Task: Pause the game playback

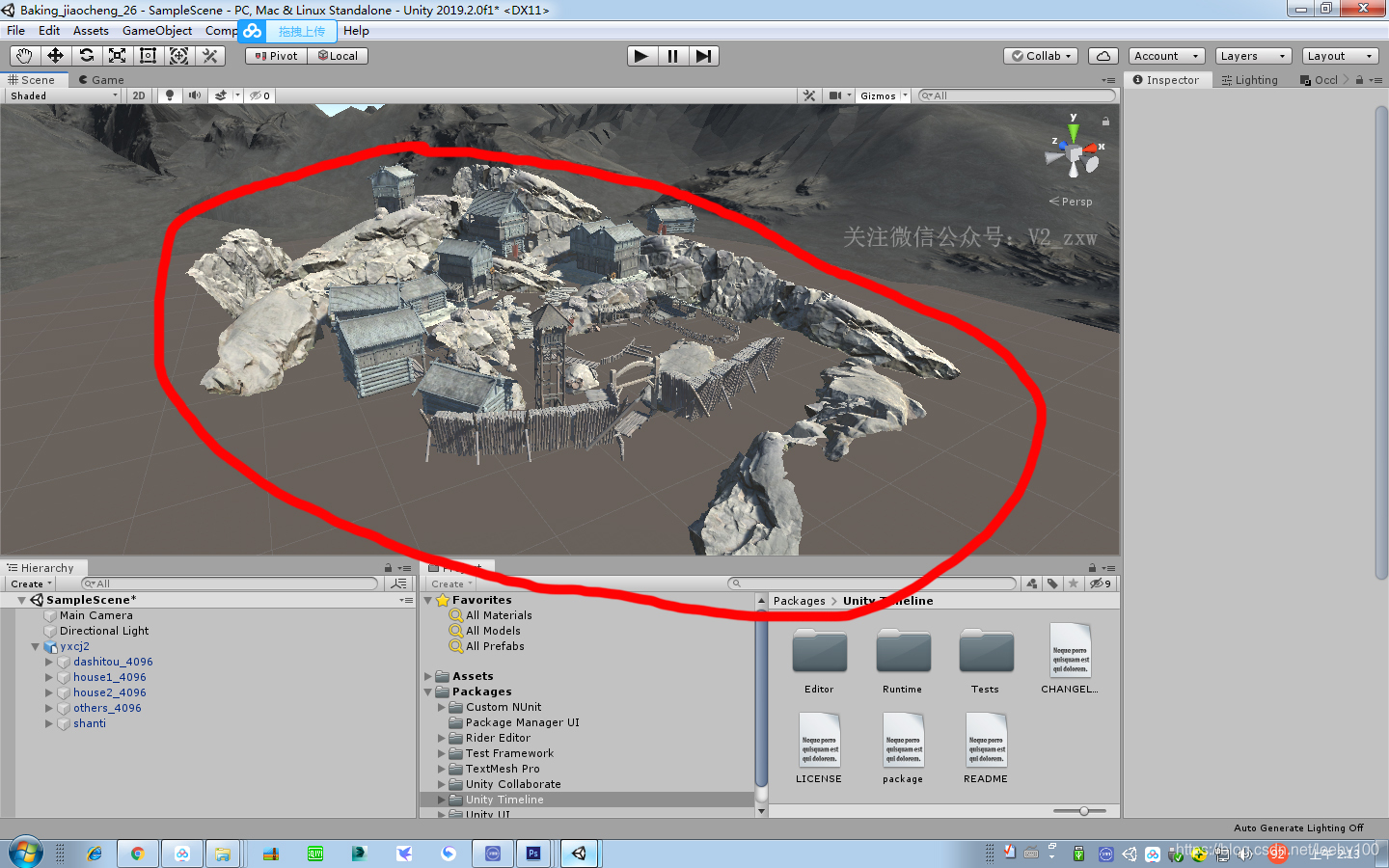Action: pyautogui.click(x=672, y=56)
